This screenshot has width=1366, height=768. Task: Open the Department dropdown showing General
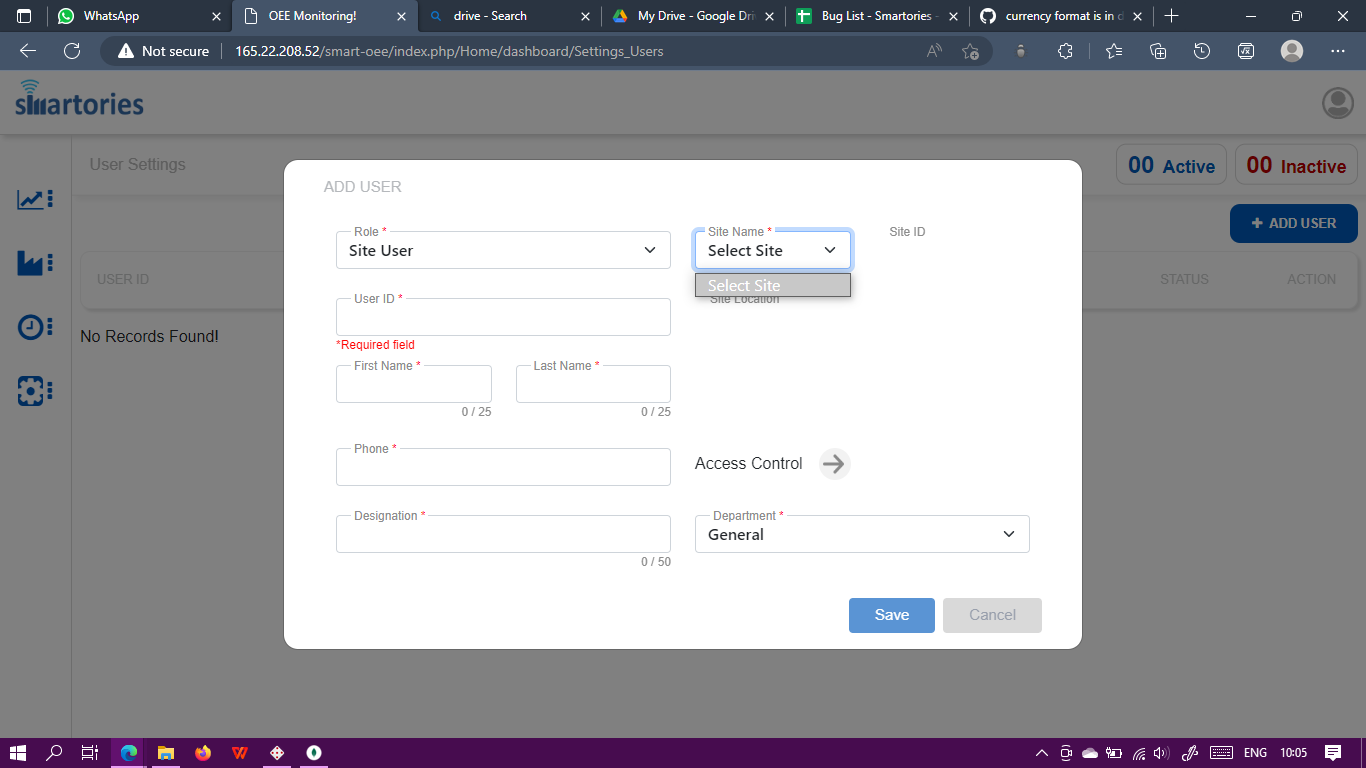point(861,533)
